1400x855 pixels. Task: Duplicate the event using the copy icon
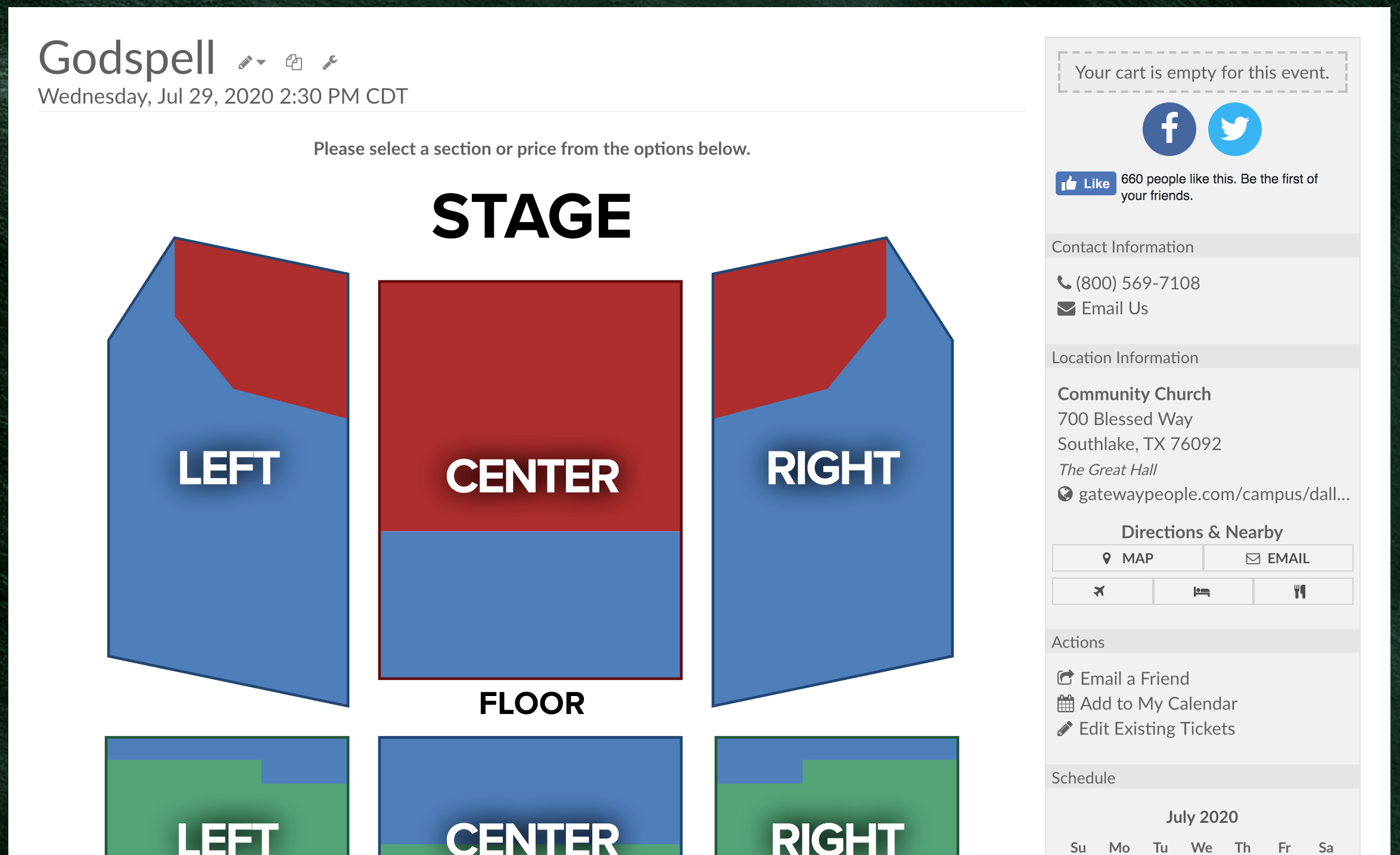pyautogui.click(x=295, y=62)
